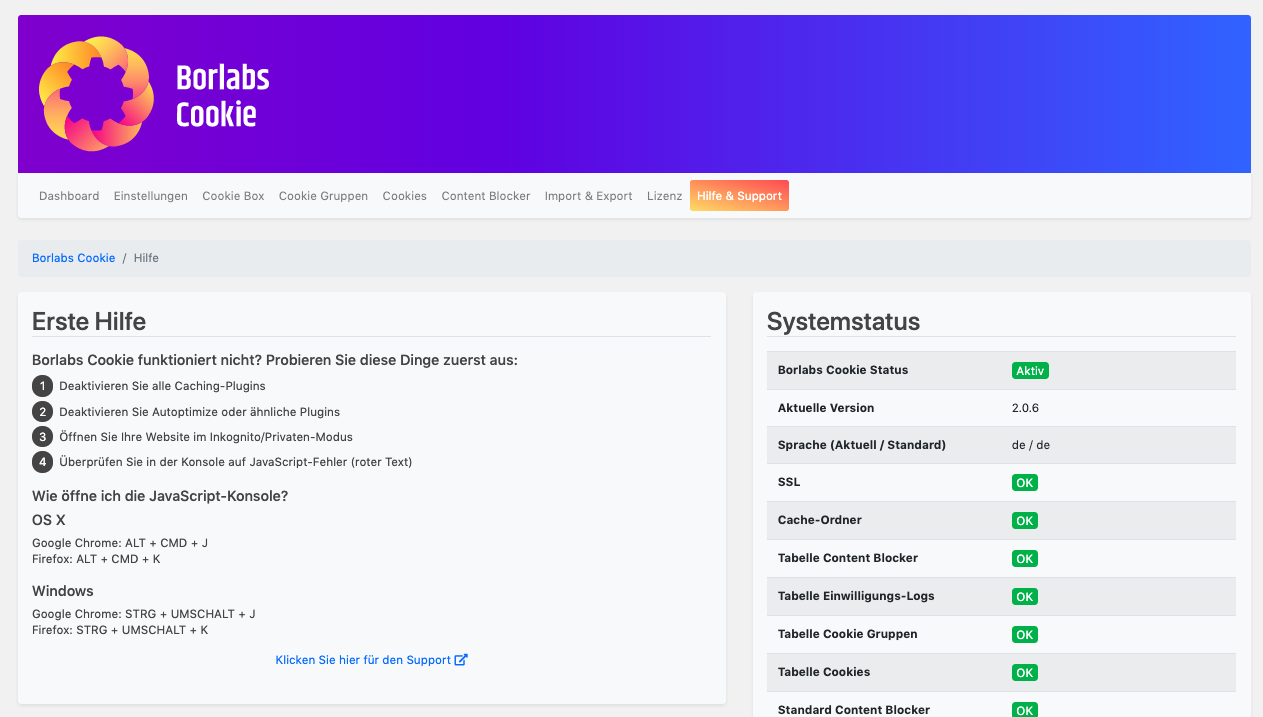Click the Borlabs Cookie header title text
The width and height of the screenshot is (1263, 717).
point(222,96)
